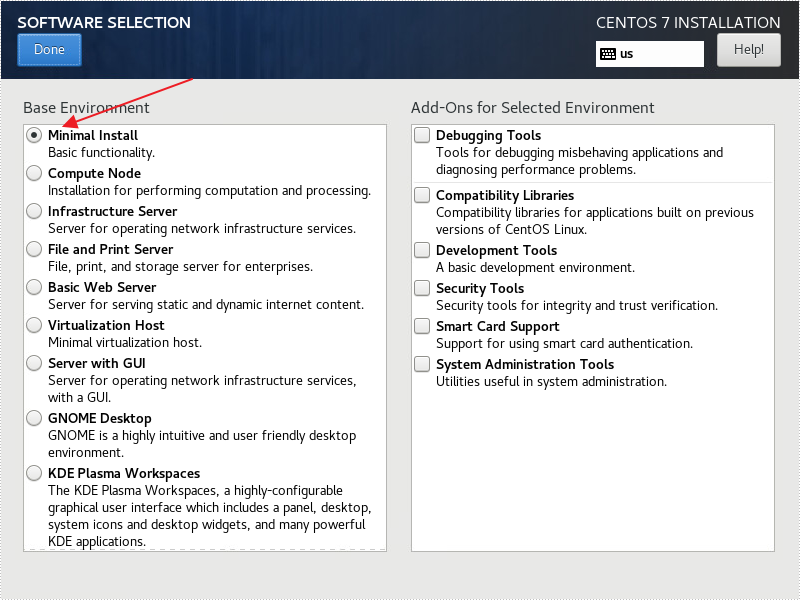800x600 pixels.
Task: Enable the Security Tools checkbox
Action: (x=422, y=288)
